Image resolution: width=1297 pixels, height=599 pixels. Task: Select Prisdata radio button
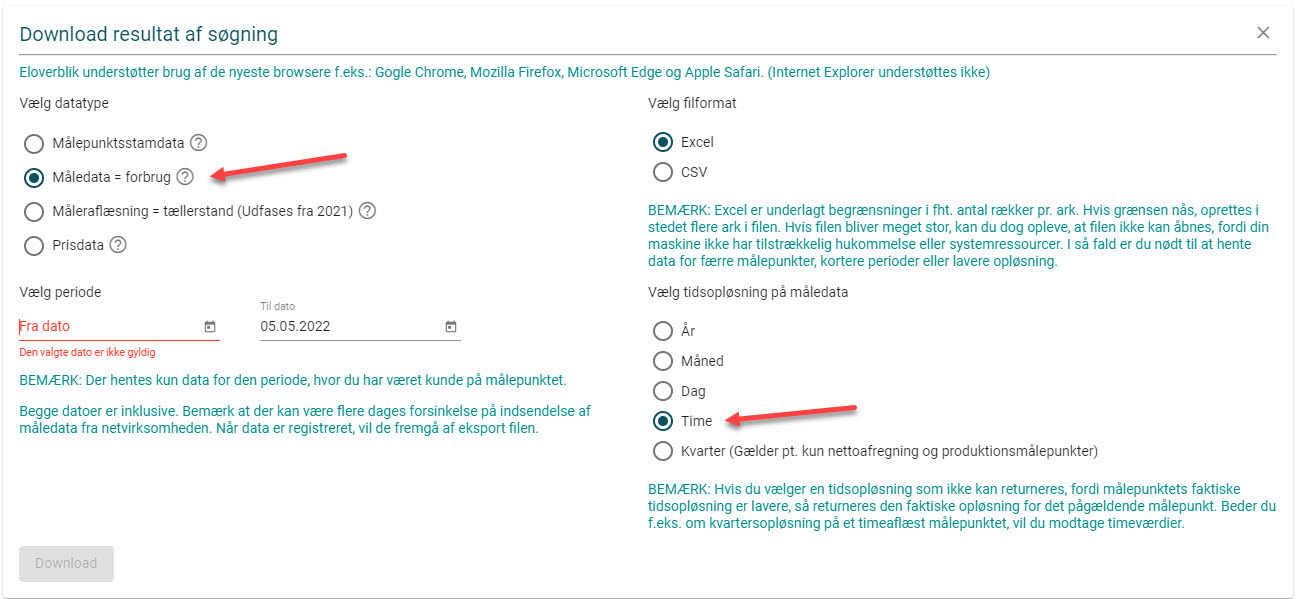click(34, 245)
